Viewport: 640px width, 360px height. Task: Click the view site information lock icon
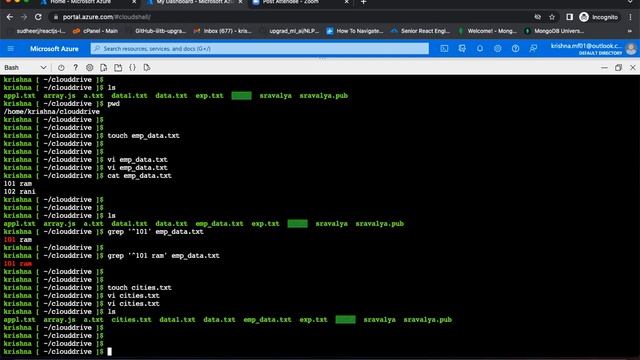pos(56,17)
